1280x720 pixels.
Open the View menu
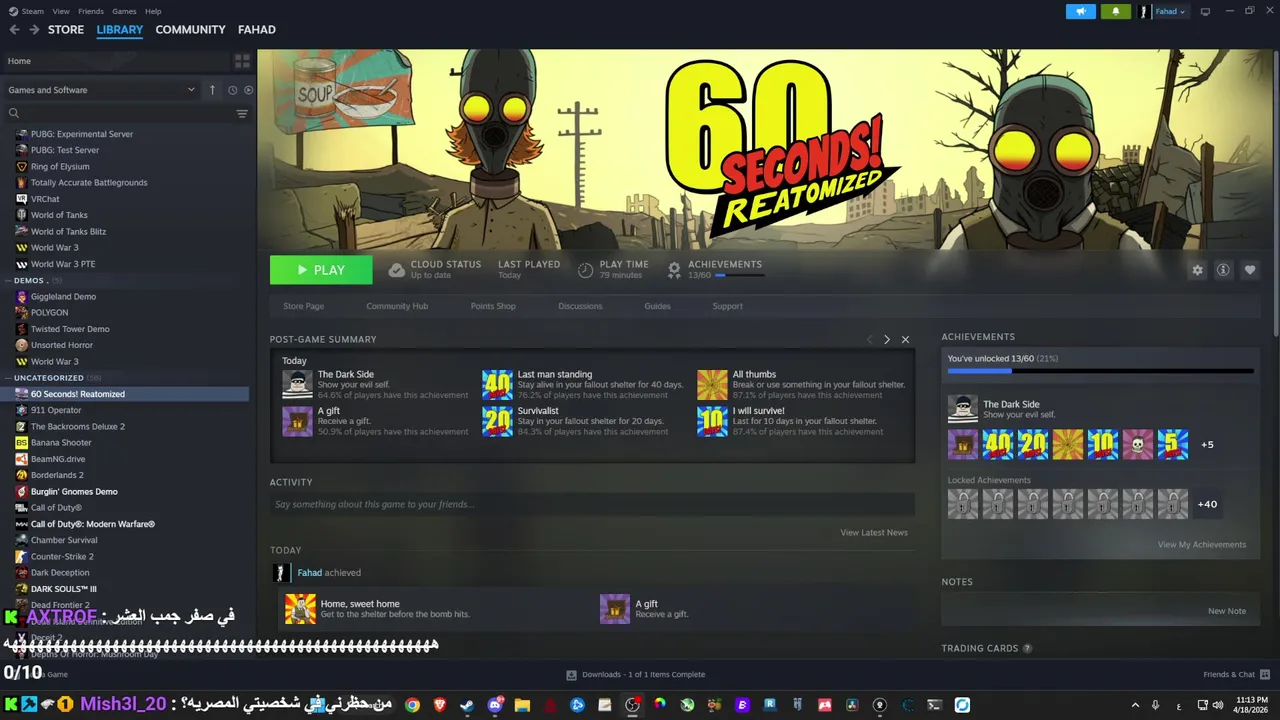[61, 11]
